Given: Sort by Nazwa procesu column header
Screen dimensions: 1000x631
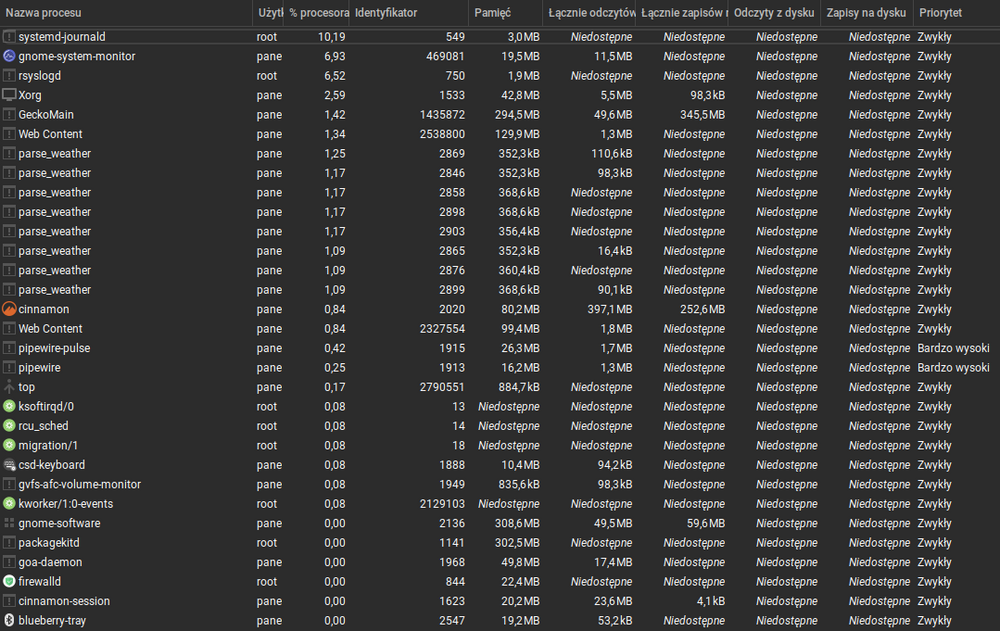Looking at the screenshot, I should (x=126, y=13).
